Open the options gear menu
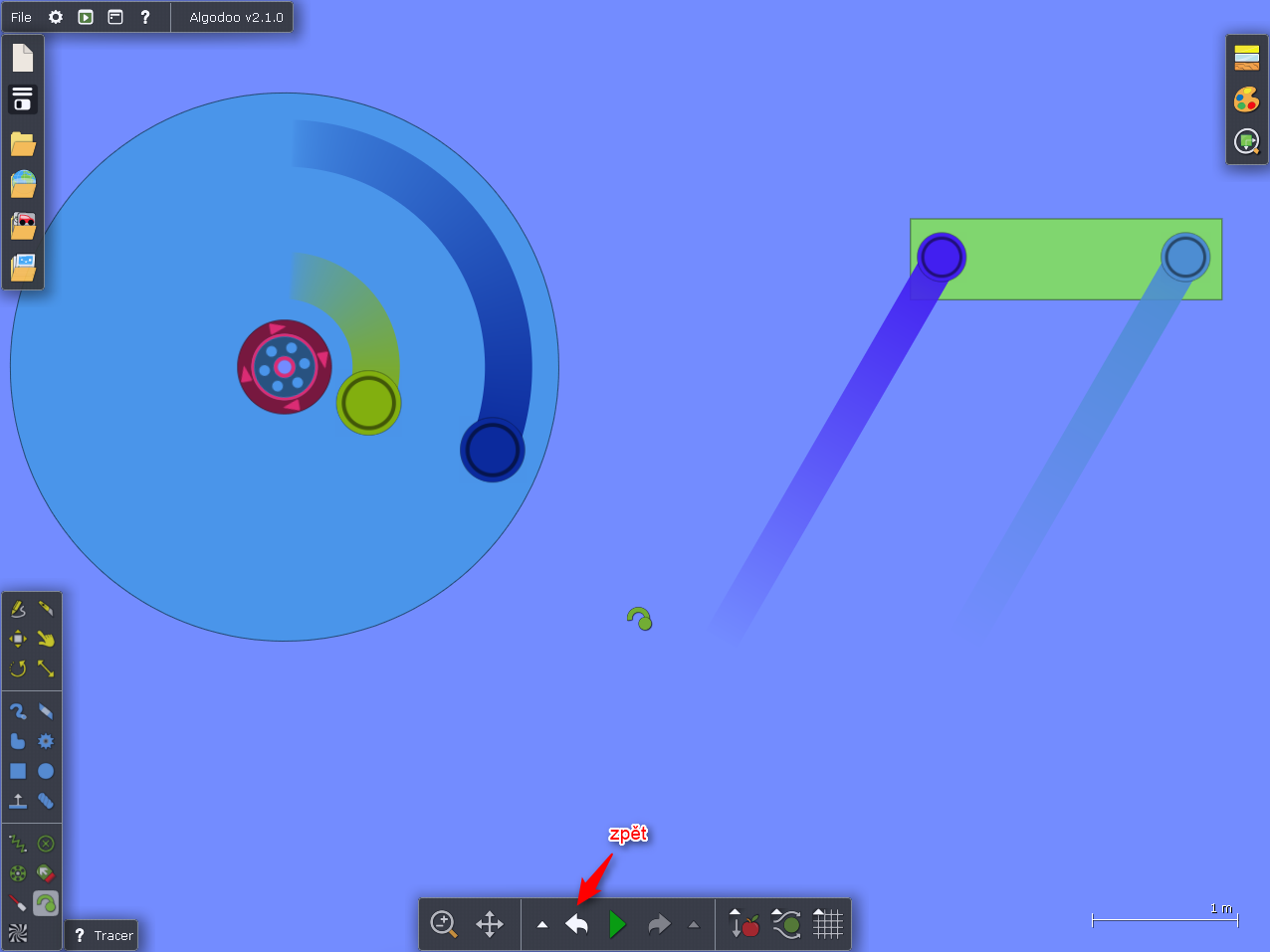This screenshot has height=952, width=1270. [x=56, y=17]
